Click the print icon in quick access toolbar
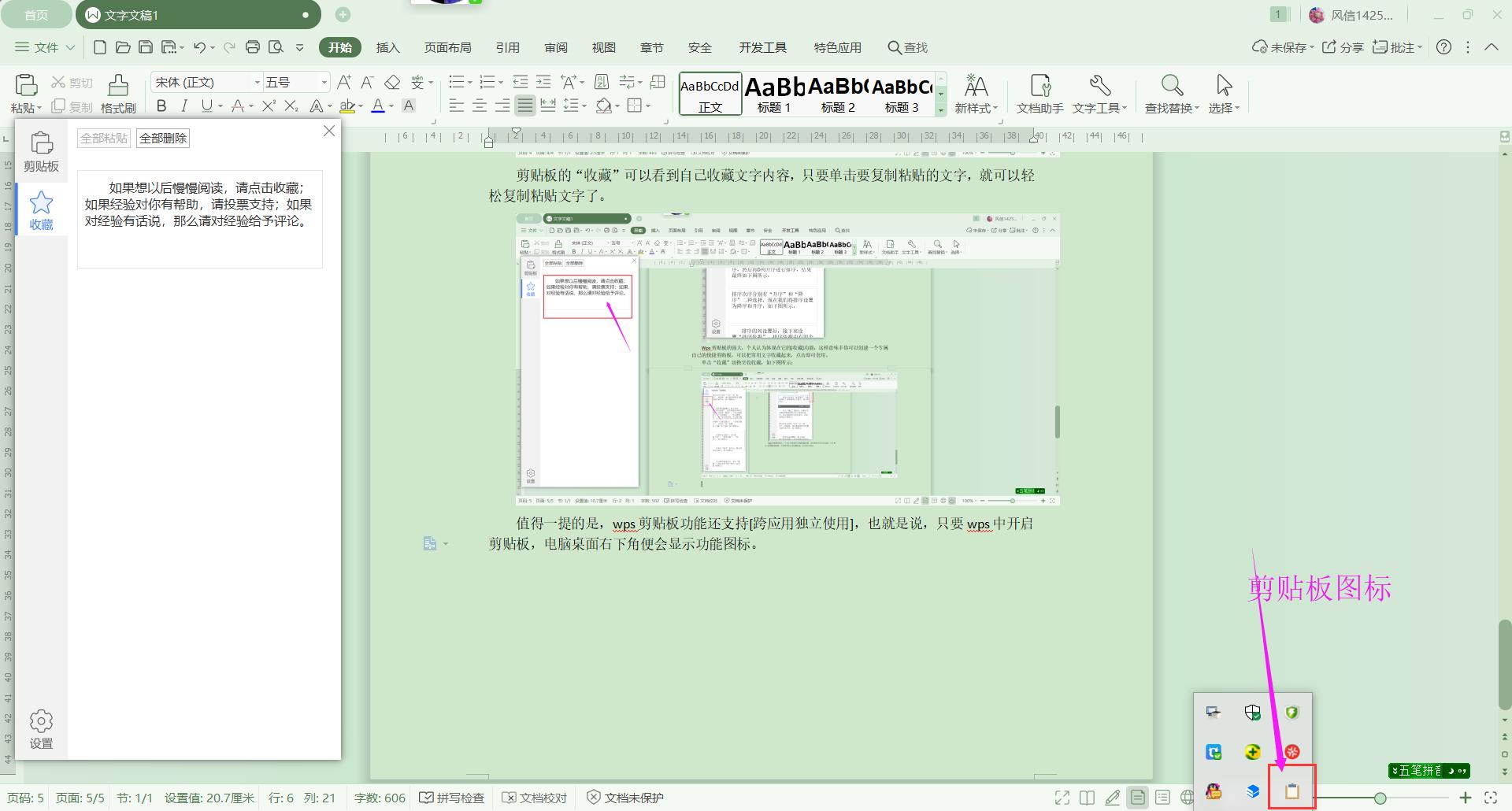 (x=253, y=47)
